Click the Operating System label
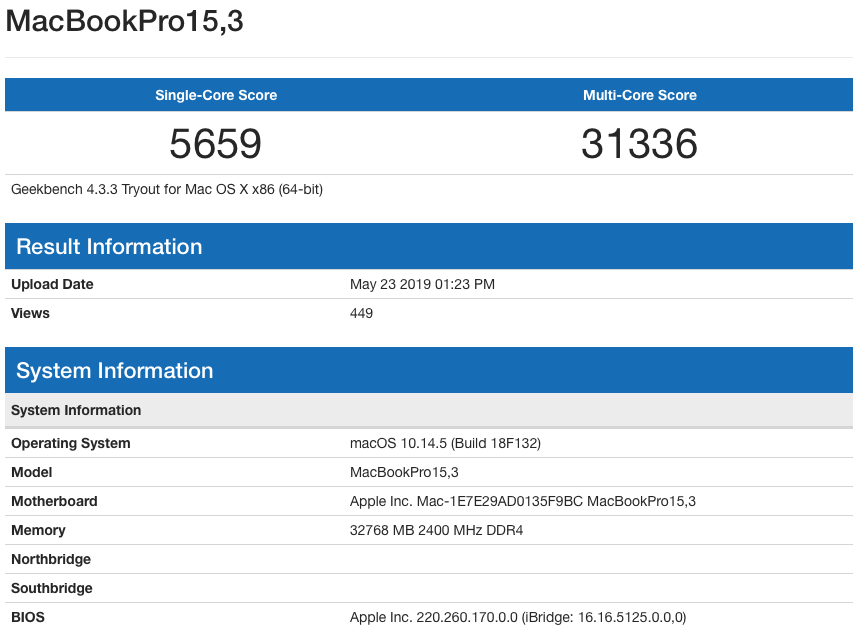Viewport: 859px width, 641px height. 71,443
